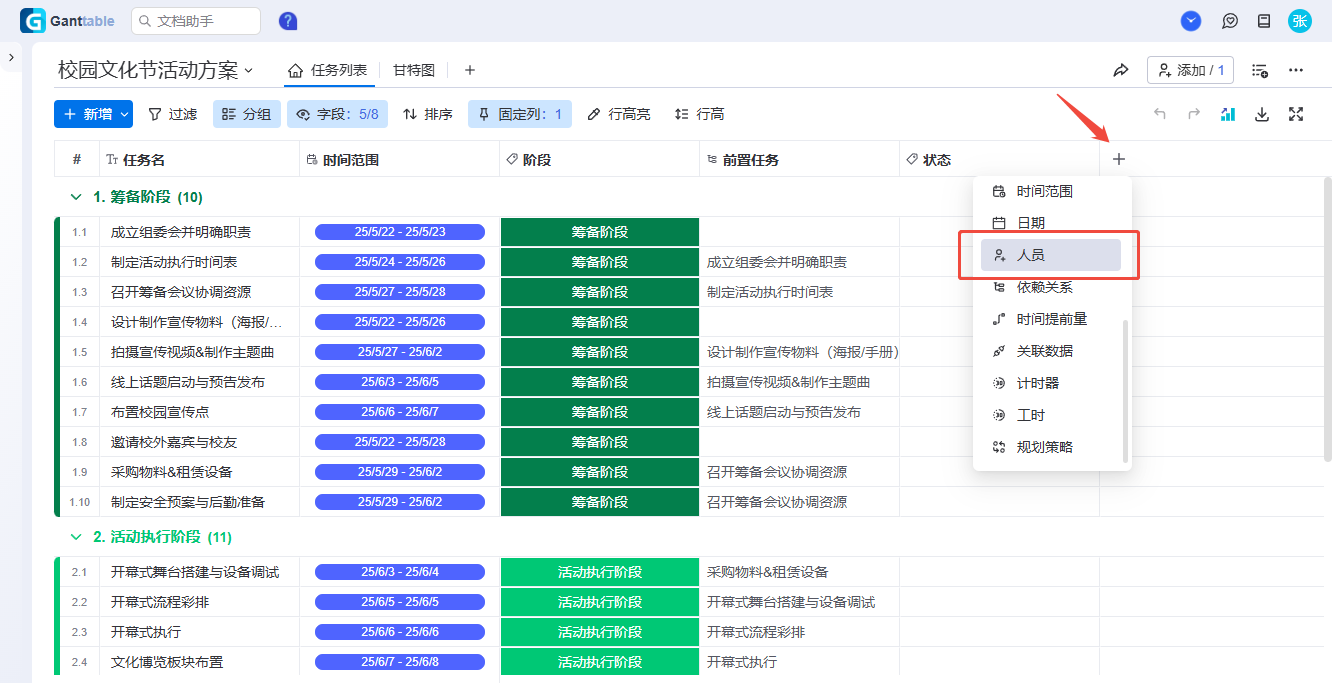The height and width of the screenshot is (683, 1332).
Task: Click the 前置任务 column header
Action: point(799,160)
